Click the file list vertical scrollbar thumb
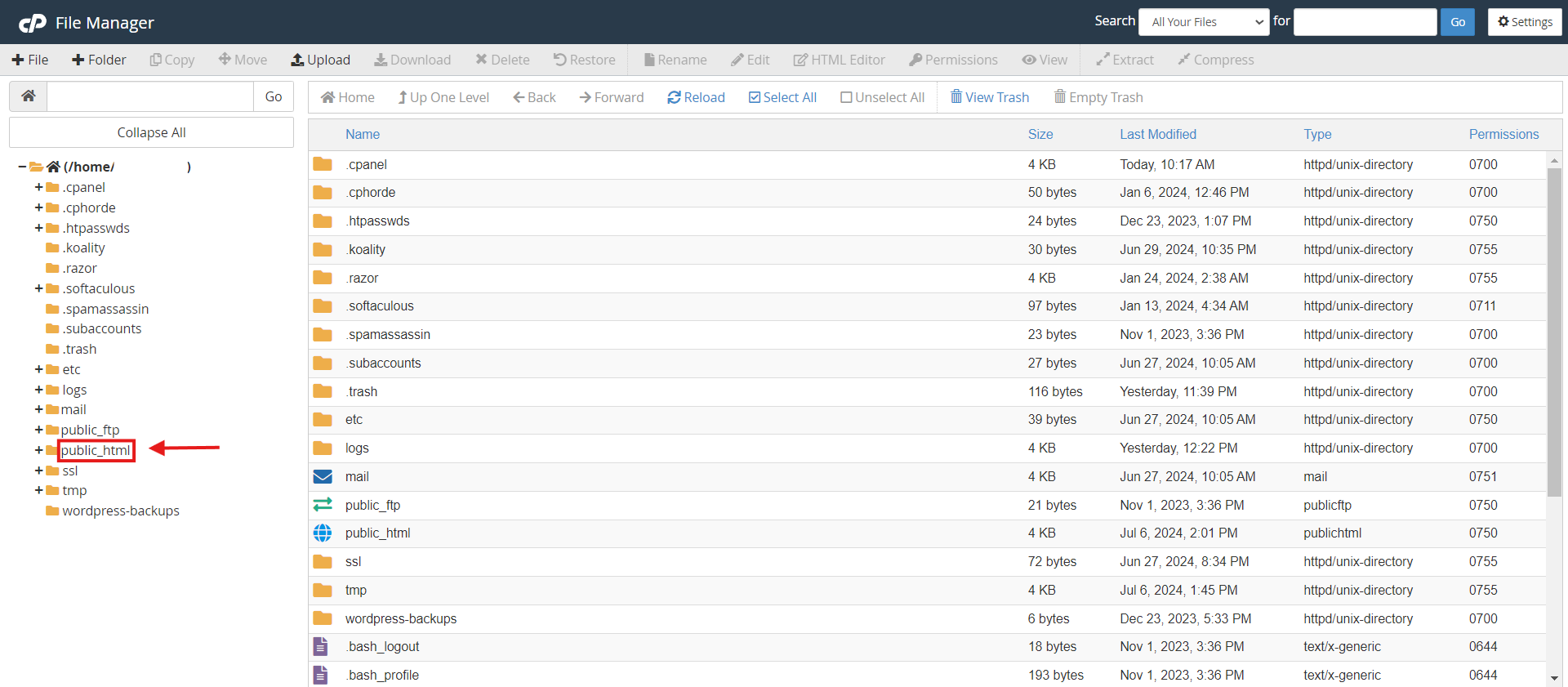The height and width of the screenshot is (687, 1568). pyautogui.click(x=1554, y=332)
